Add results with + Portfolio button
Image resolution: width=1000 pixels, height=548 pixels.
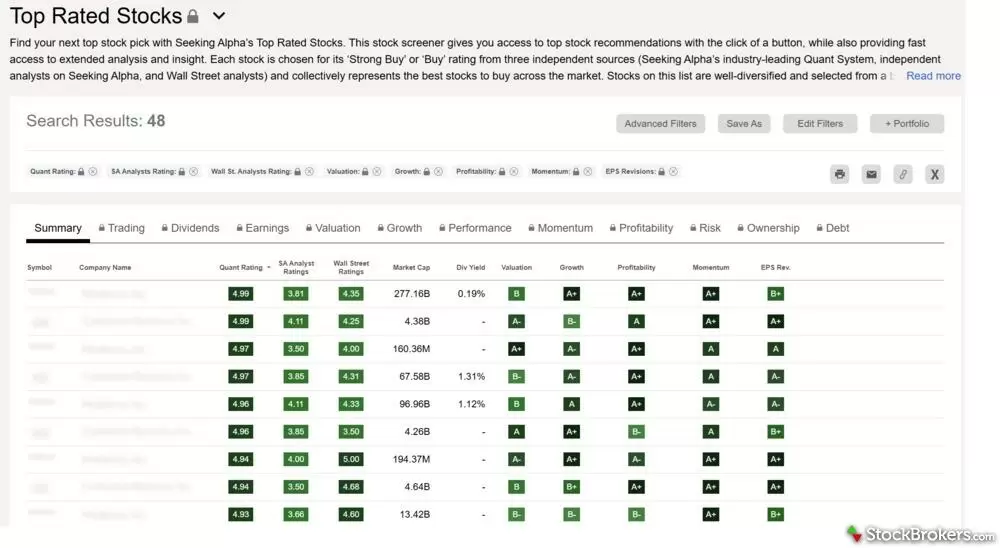[x=906, y=124]
